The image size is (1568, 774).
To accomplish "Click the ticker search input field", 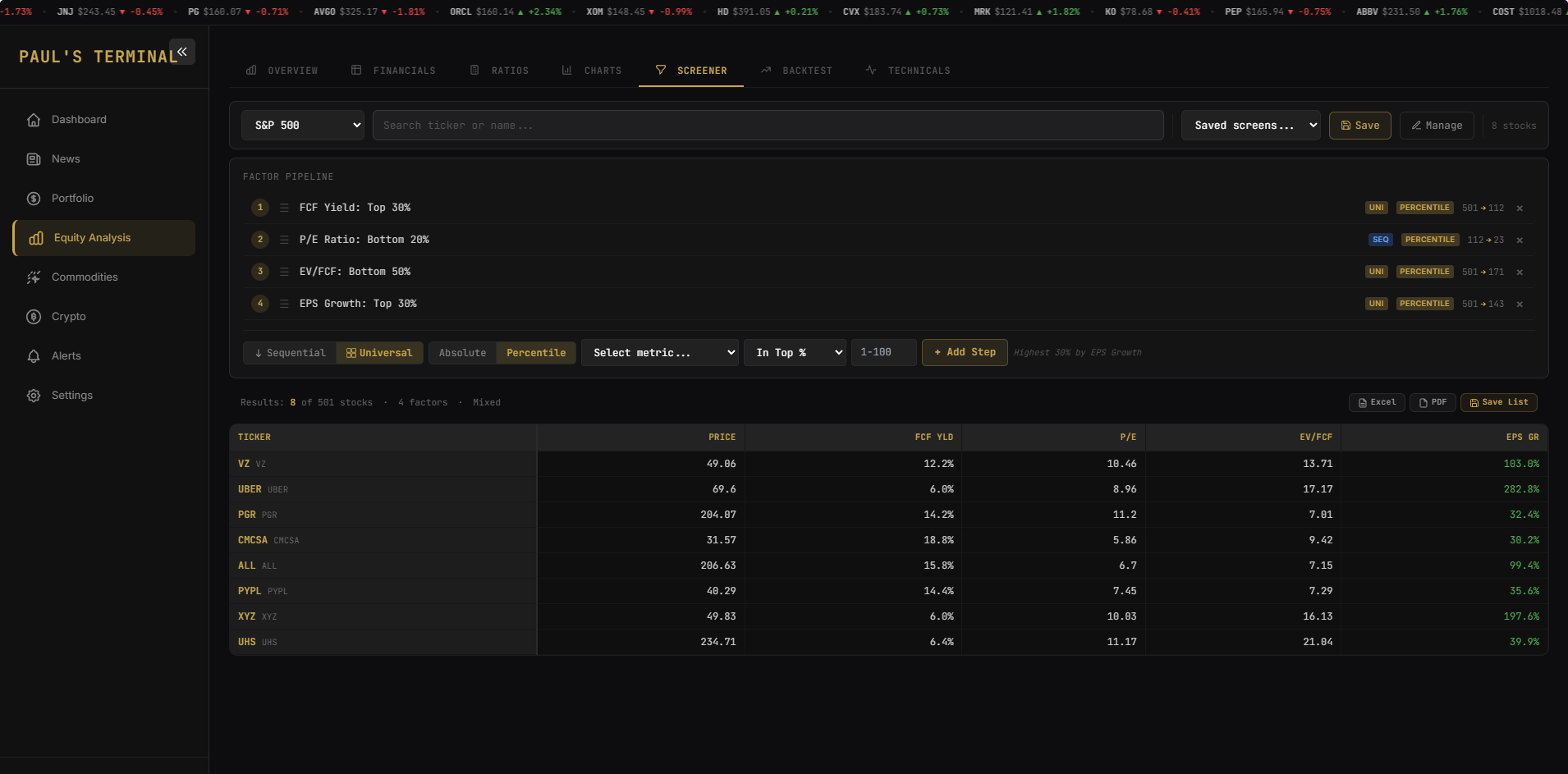I will point(767,125).
